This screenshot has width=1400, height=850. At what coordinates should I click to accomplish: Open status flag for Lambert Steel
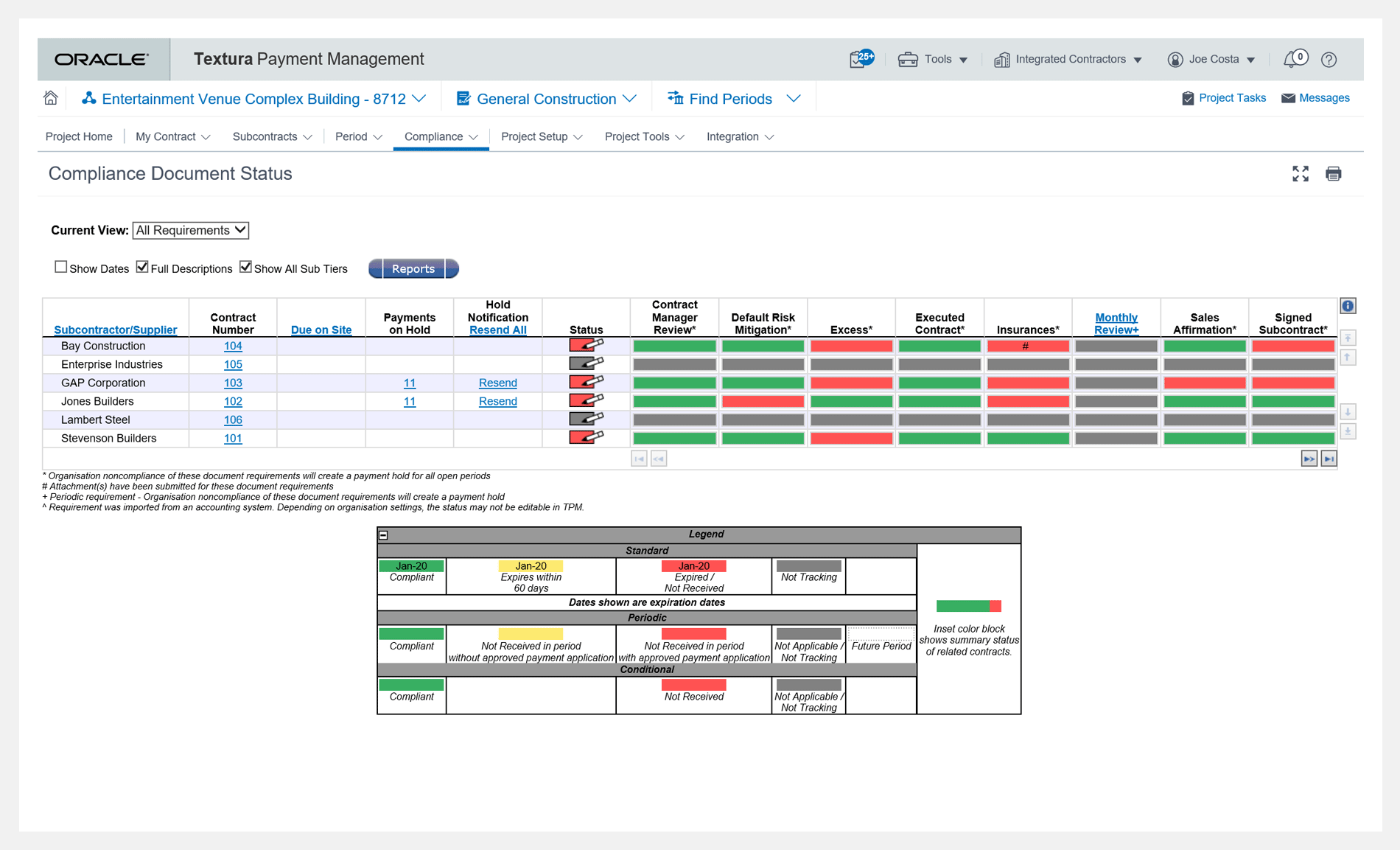(x=587, y=419)
